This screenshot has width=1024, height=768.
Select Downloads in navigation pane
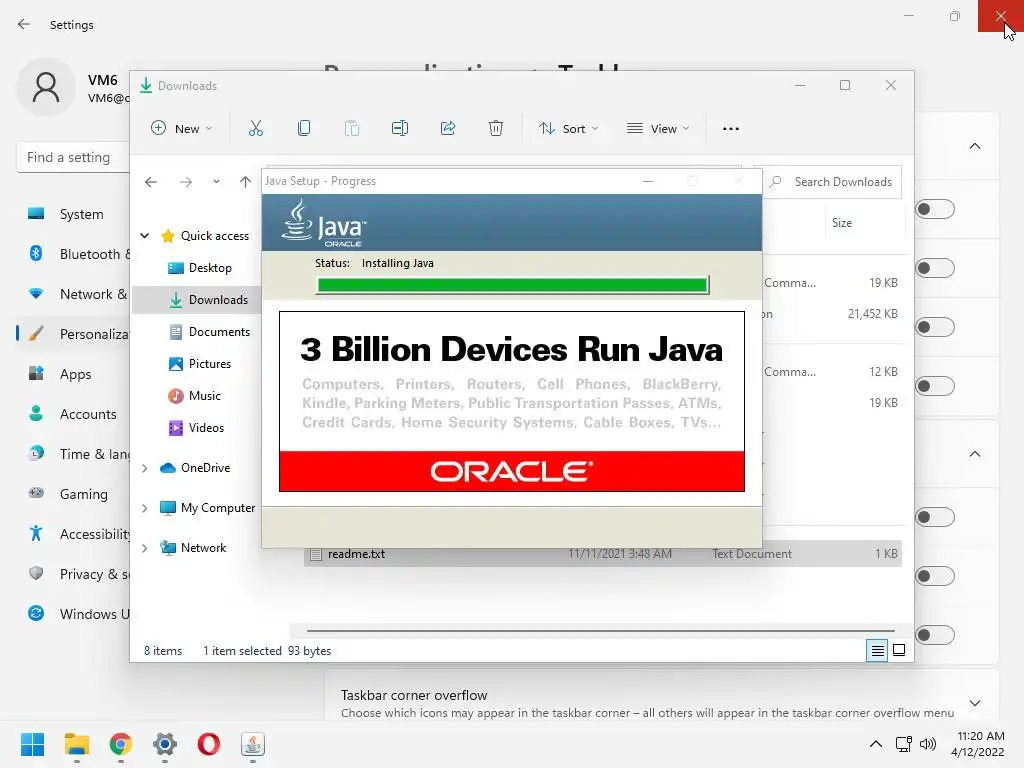[197, 300]
